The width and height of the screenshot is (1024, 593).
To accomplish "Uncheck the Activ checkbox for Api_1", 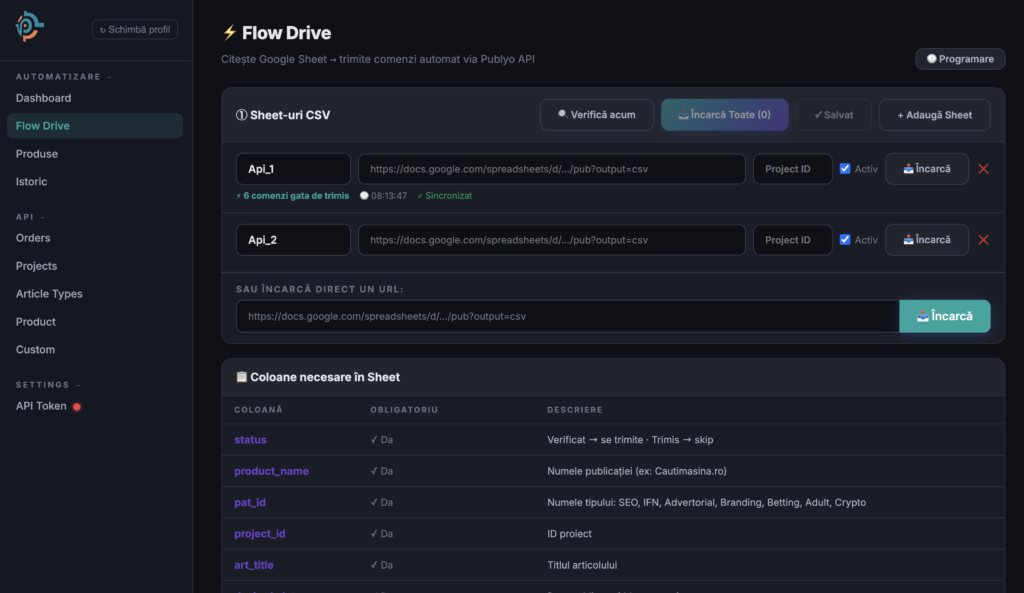I will [845, 169].
